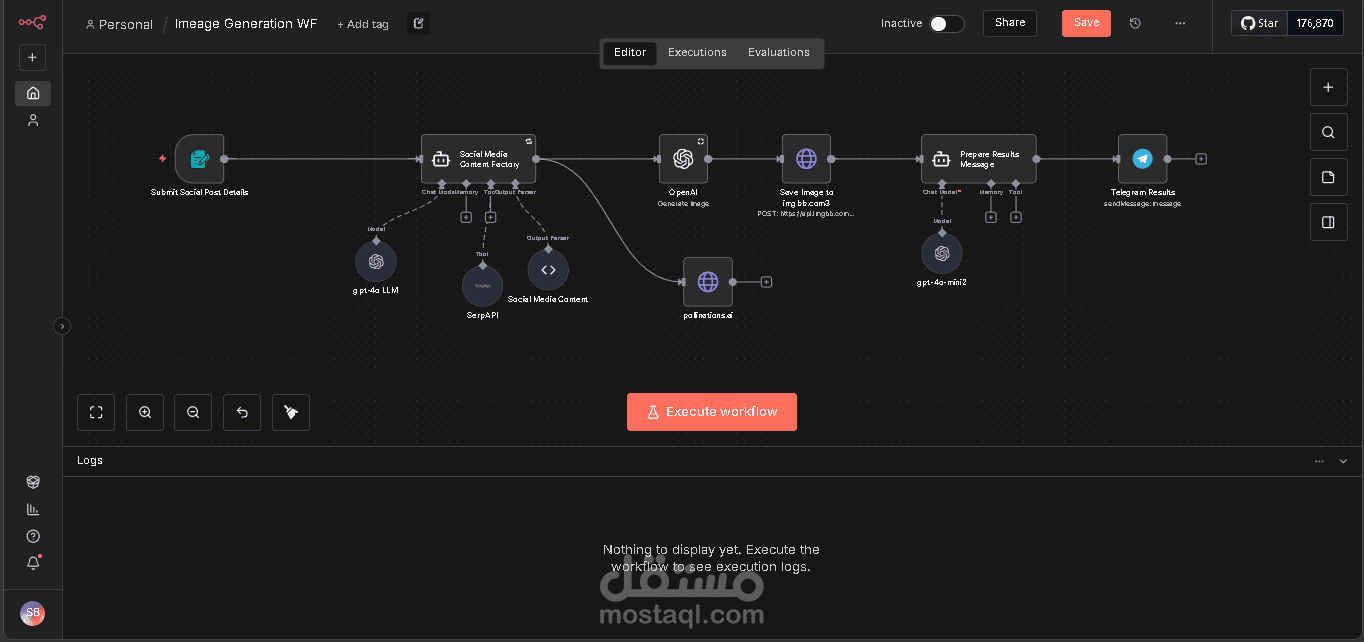Click the Add tag button

pos(362,24)
